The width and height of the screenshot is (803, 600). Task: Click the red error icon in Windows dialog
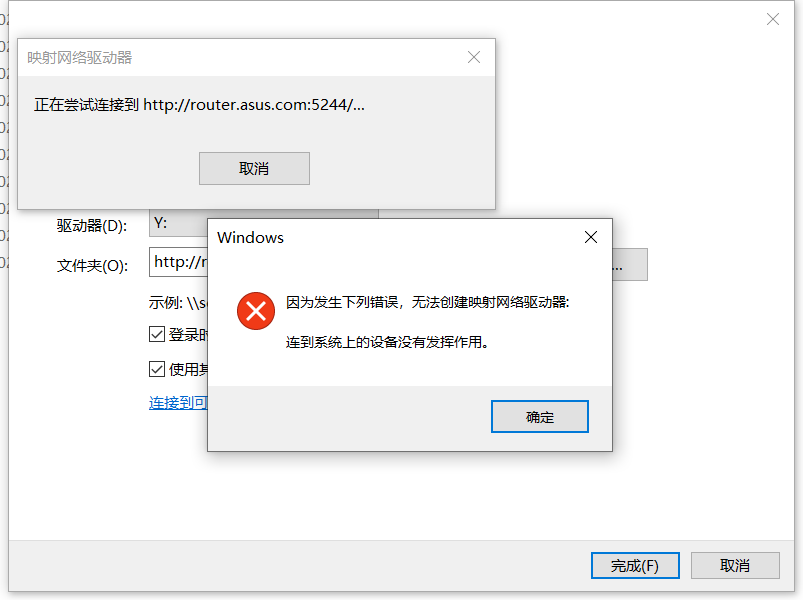pos(256,311)
